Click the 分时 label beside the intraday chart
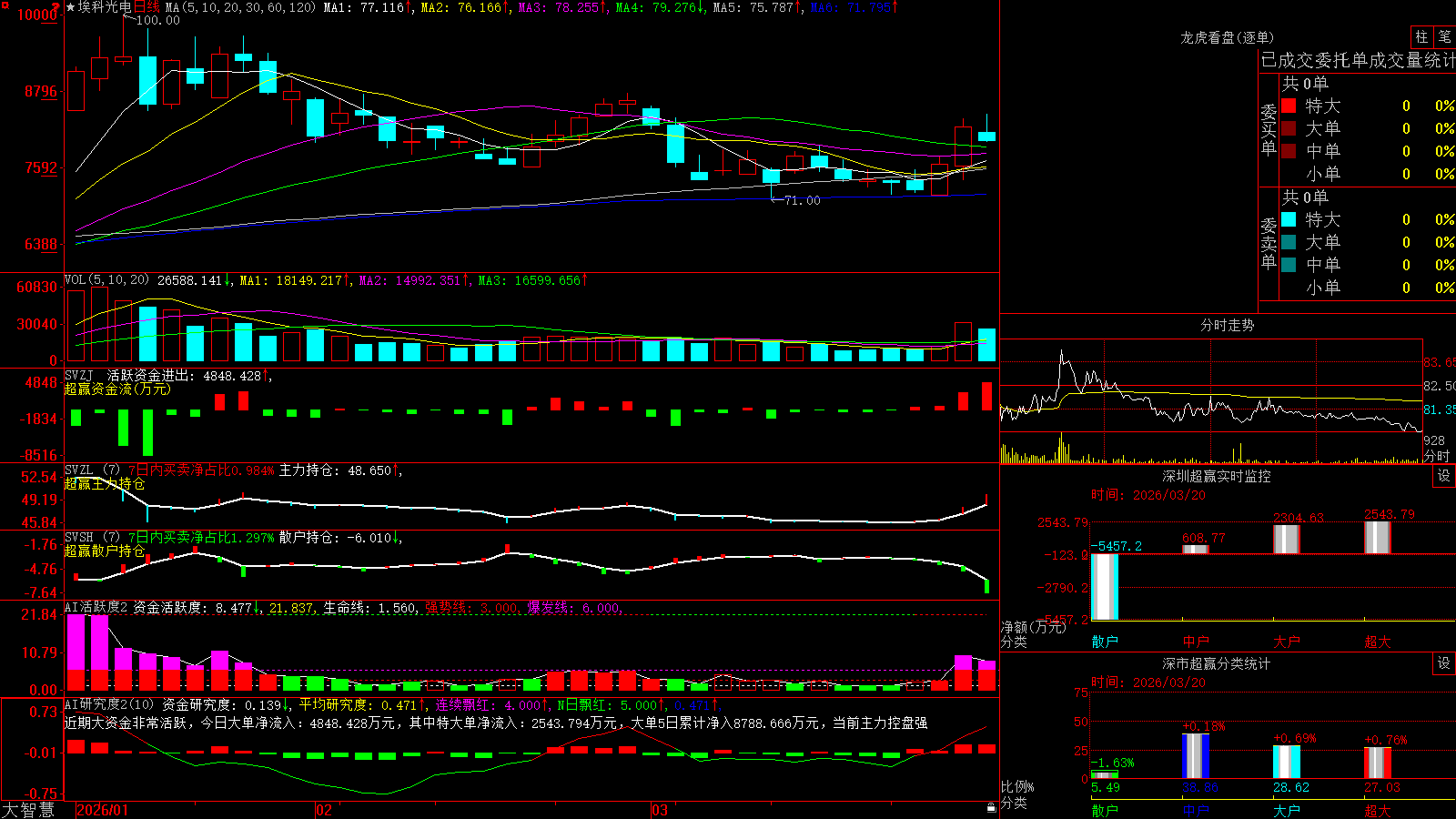 coord(1438,456)
